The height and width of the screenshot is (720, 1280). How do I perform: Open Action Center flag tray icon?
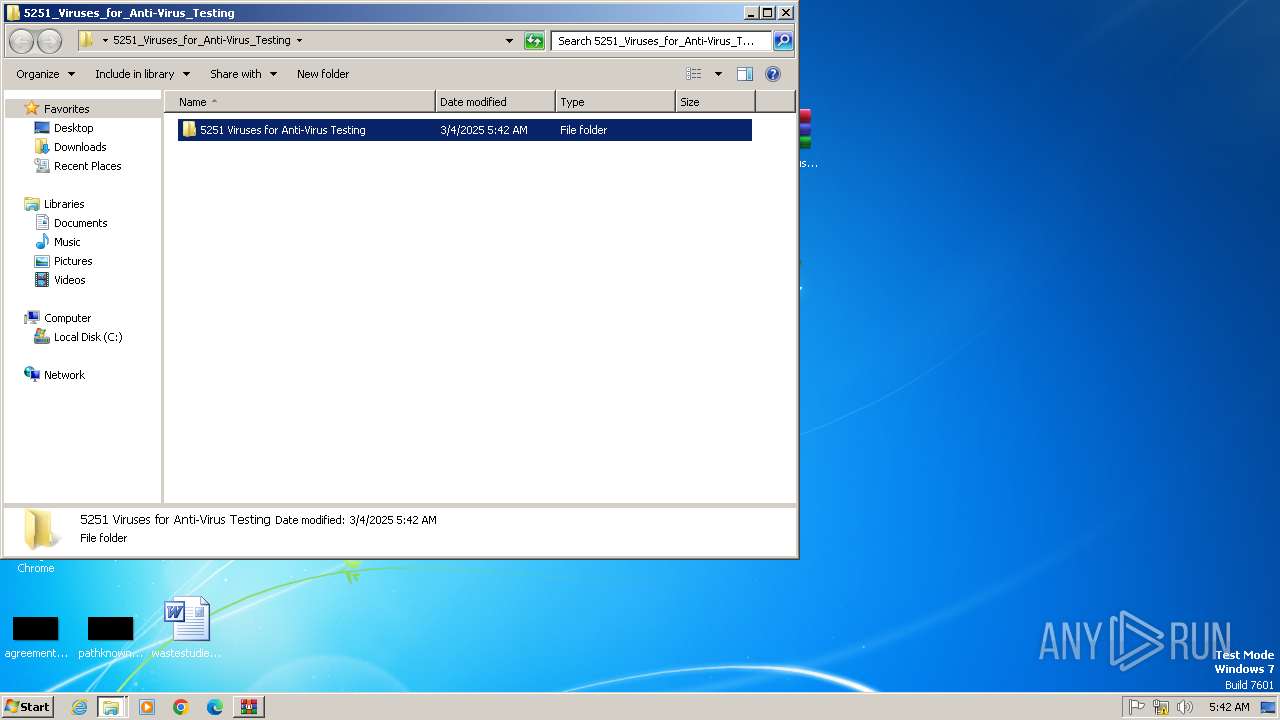coord(1137,707)
